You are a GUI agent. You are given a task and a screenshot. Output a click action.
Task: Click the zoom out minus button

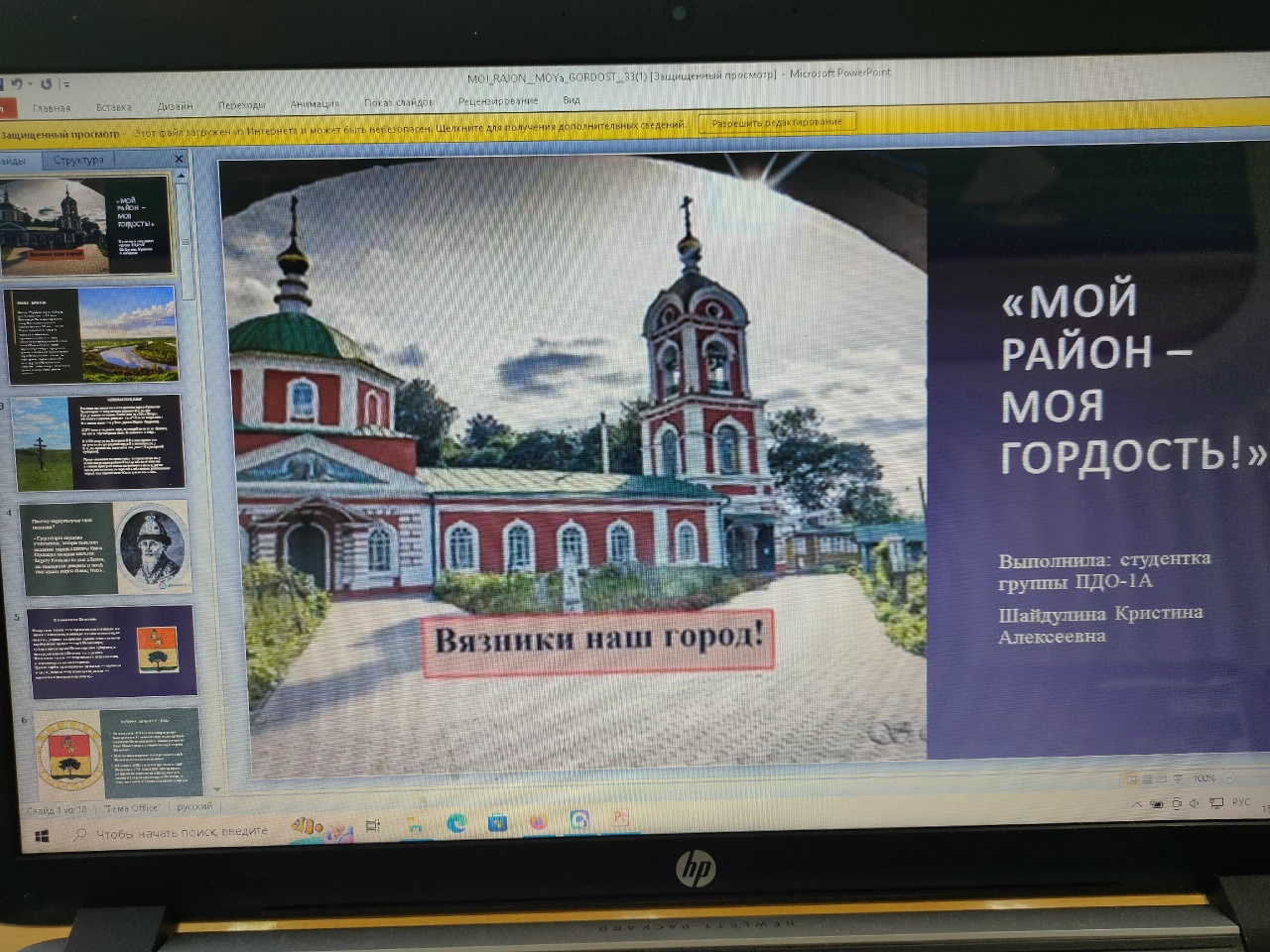[x=1230, y=778]
